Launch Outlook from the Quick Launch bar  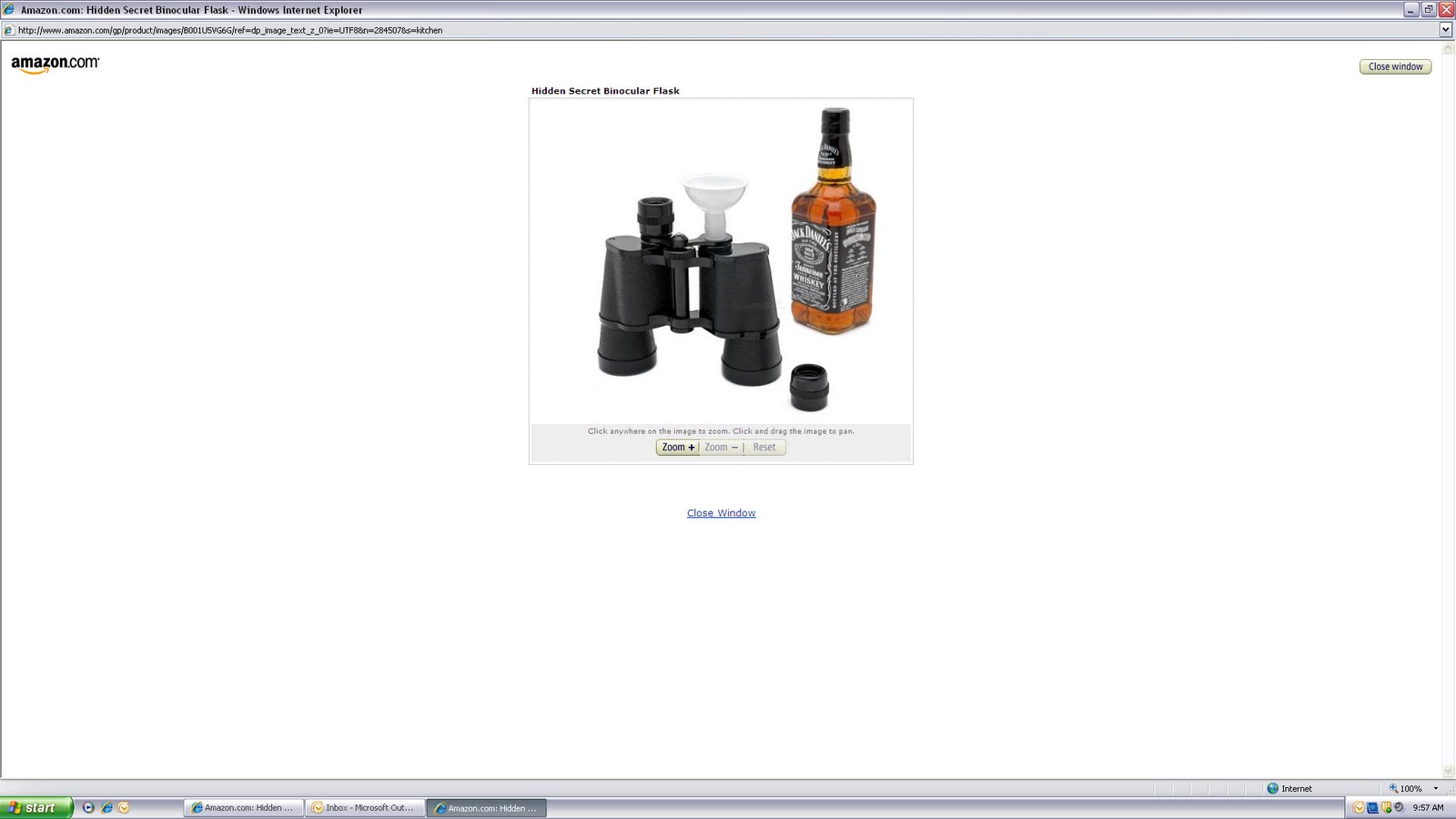coord(124,807)
